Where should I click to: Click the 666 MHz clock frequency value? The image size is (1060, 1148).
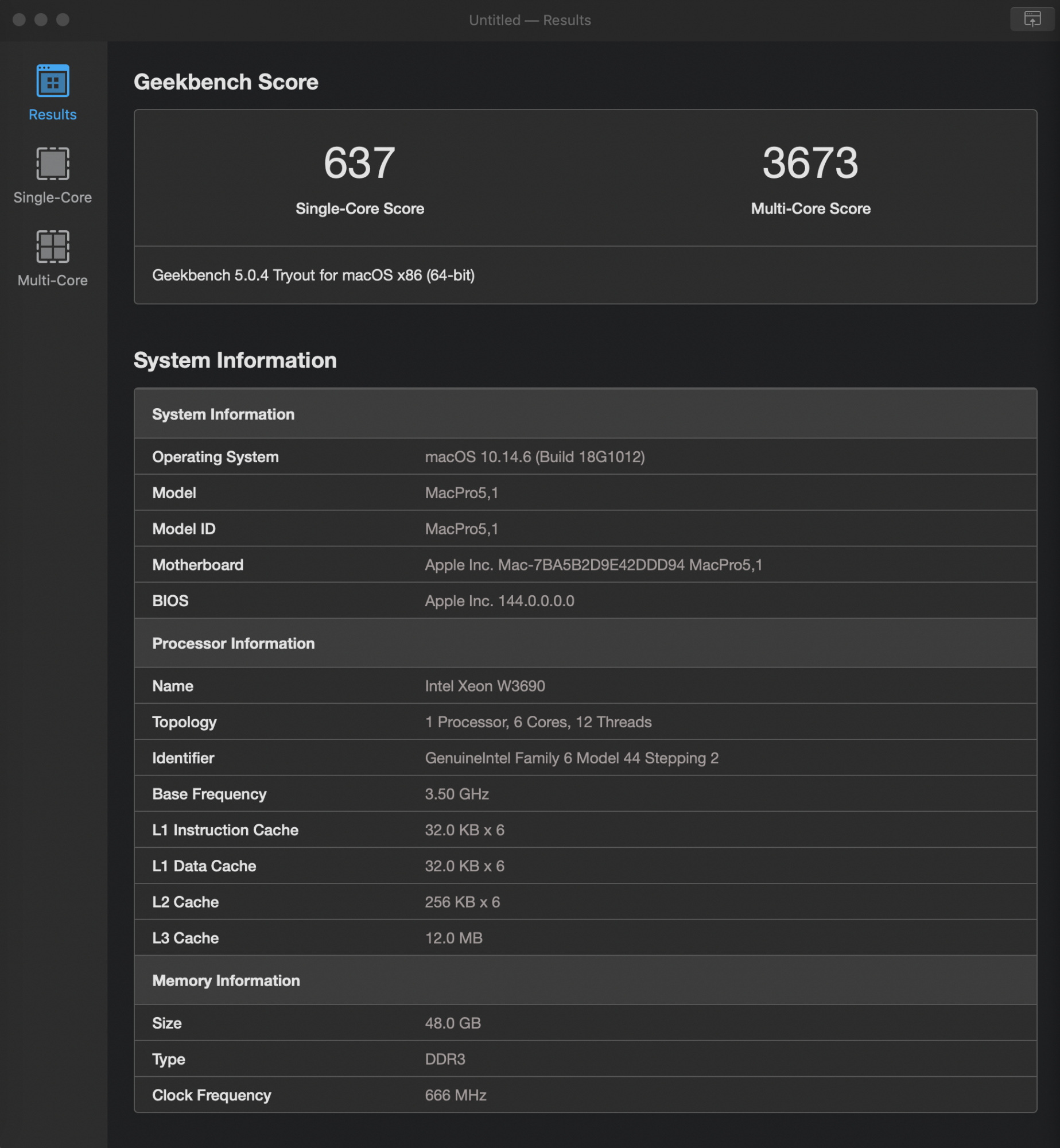(x=456, y=1095)
